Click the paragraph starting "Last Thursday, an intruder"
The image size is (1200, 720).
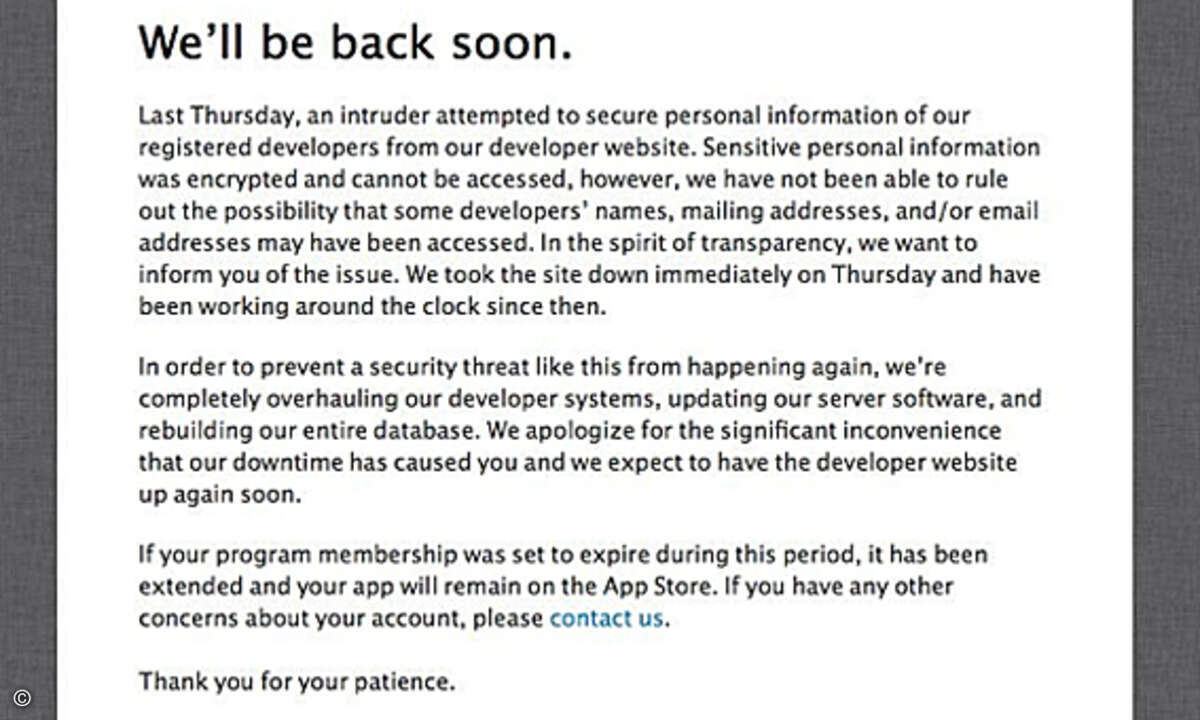click(589, 211)
